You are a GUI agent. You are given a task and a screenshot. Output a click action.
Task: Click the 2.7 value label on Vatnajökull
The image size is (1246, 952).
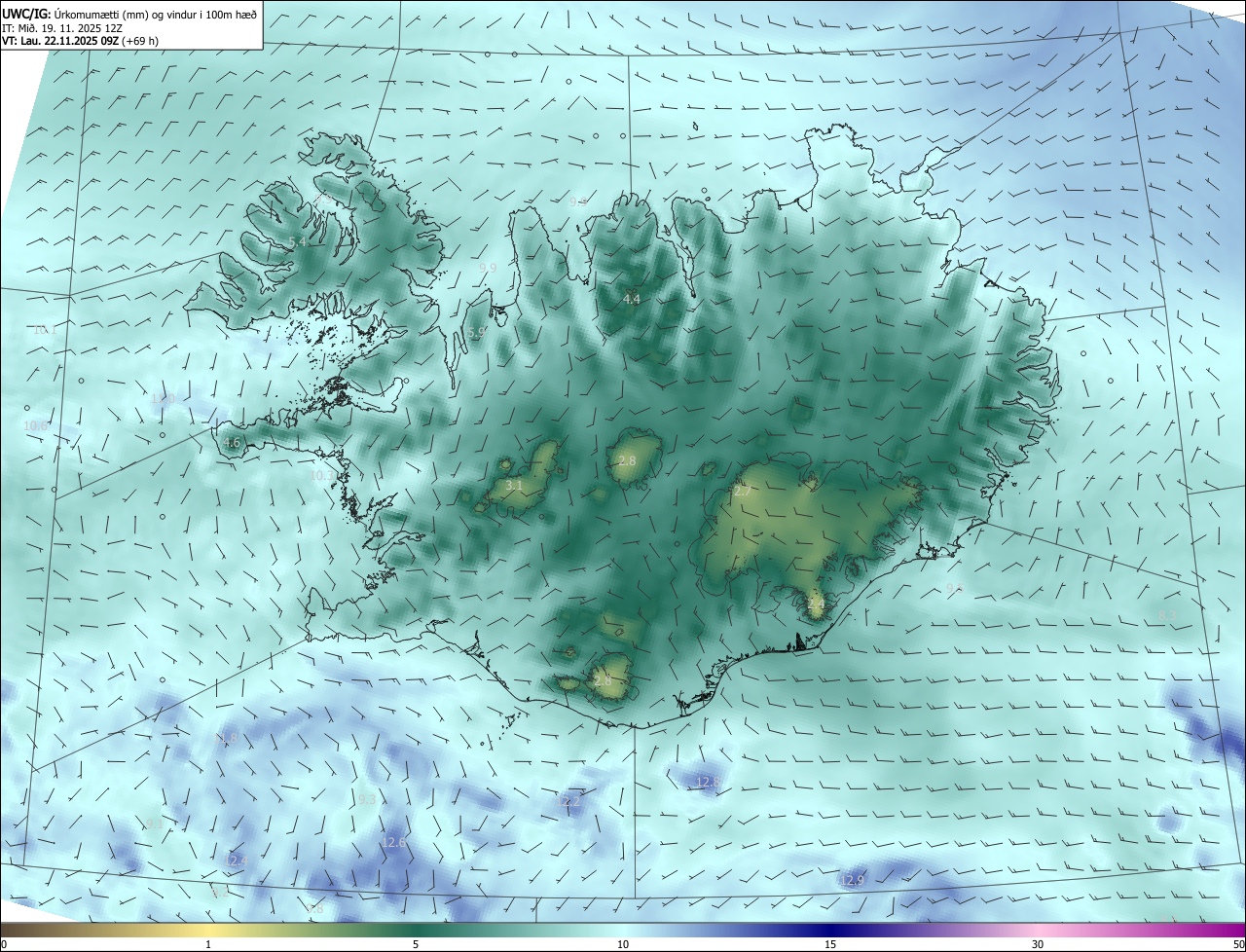742,492
